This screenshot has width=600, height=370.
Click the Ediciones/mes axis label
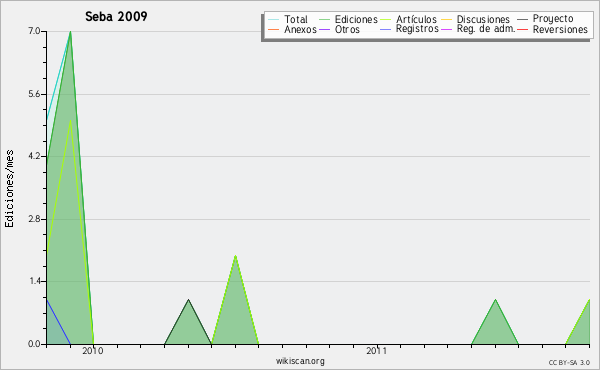[9, 189]
